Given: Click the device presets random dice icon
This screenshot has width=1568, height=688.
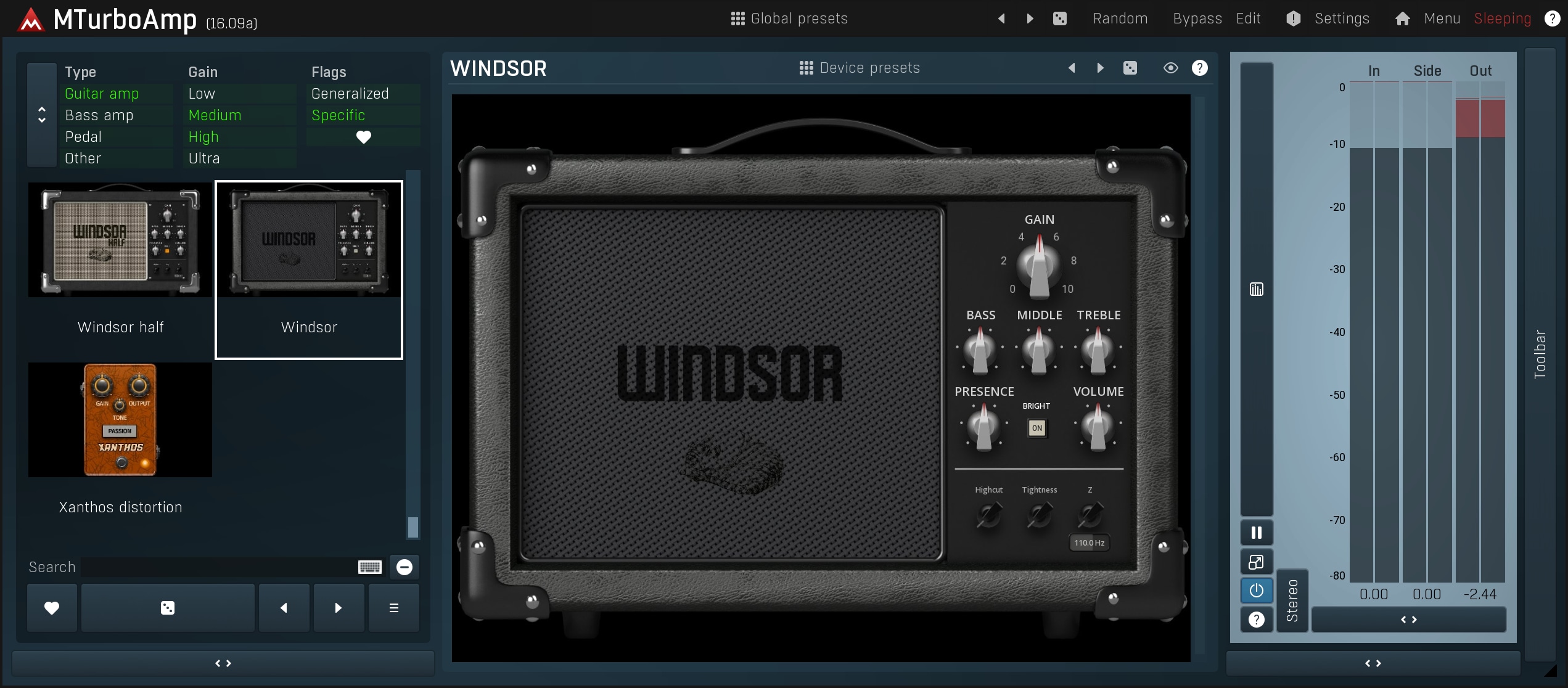Looking at the screenshot, I should coord(1130,68).
